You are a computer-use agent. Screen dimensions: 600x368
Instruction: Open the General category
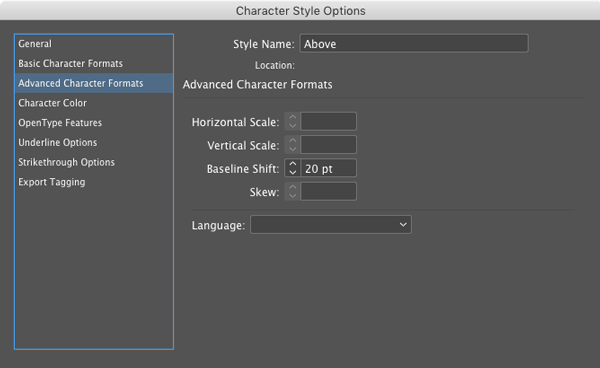point(94,44)
